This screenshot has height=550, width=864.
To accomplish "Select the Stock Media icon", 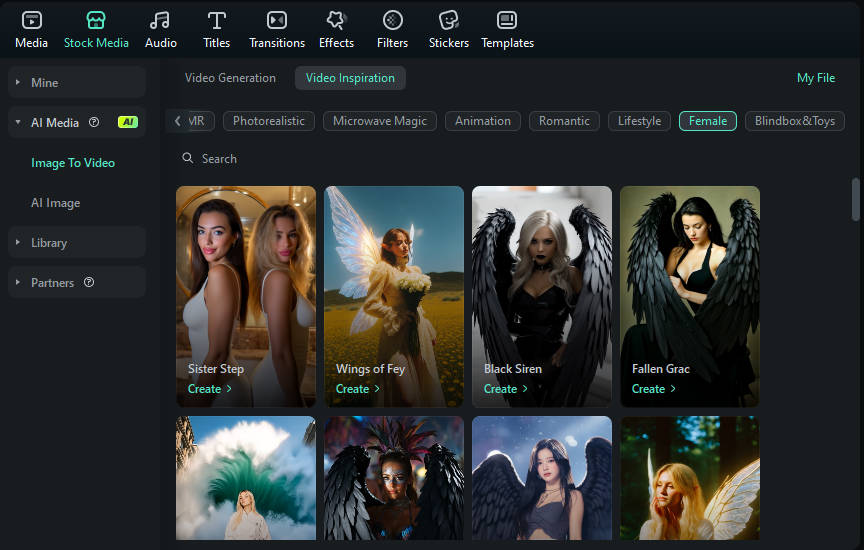I will click(96, 20).
